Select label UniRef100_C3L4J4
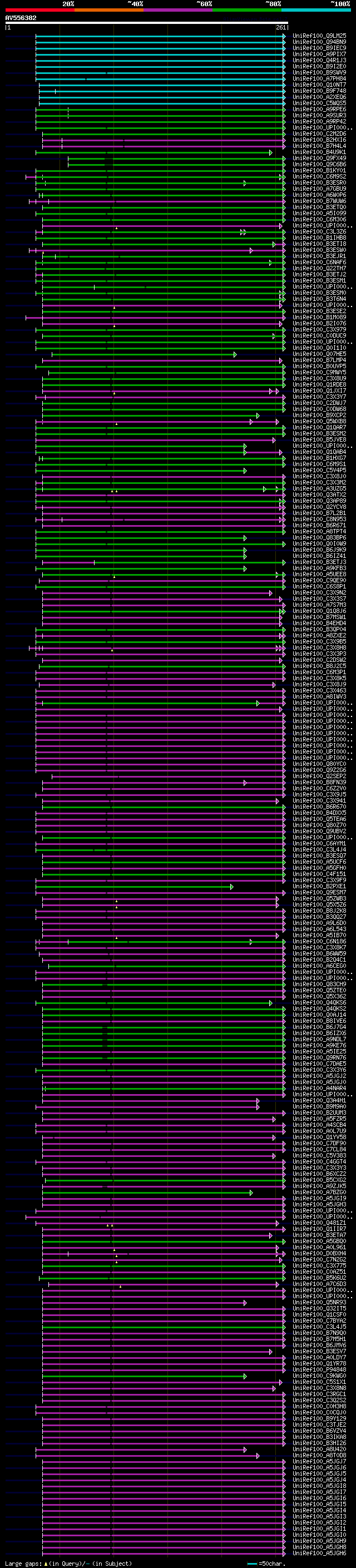The image size is (356, 1568). (319, 850)
